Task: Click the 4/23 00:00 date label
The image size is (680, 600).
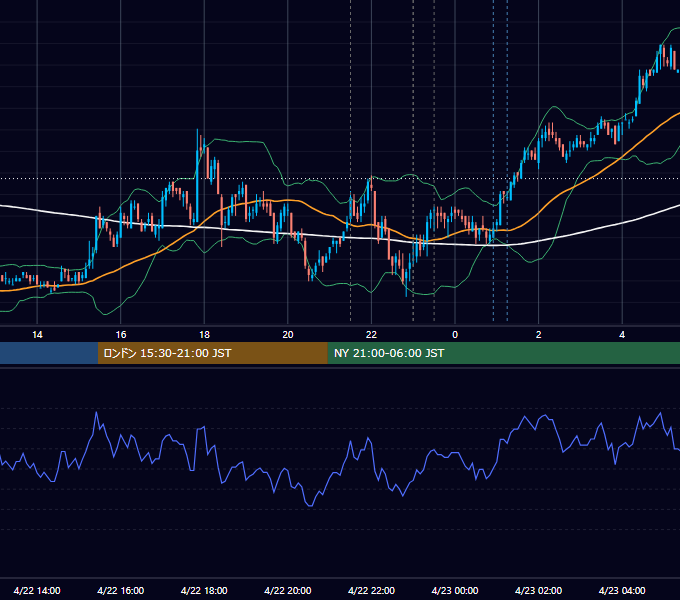Action: coord(455,590)
